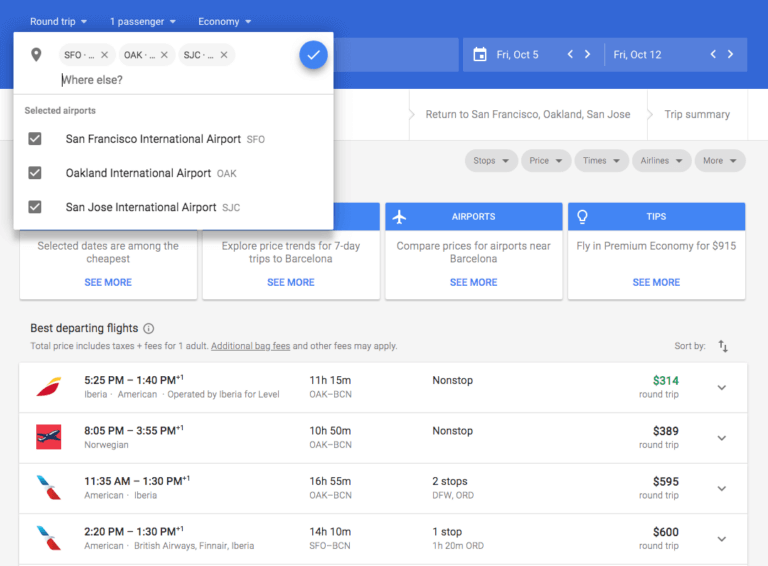Select Return to San Francisco, Oakland, San Jose step
This screenshot has height=566, width=768.
528,115
